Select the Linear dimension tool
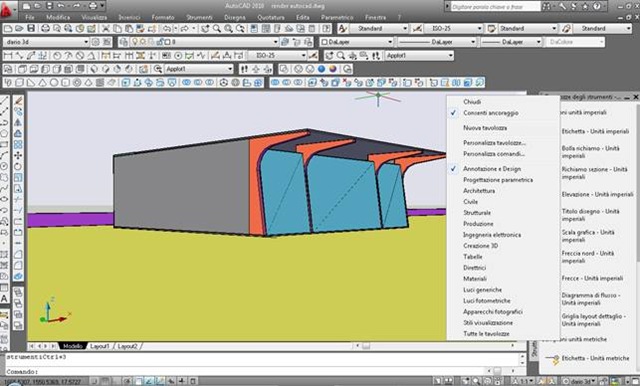 (8, 55)
